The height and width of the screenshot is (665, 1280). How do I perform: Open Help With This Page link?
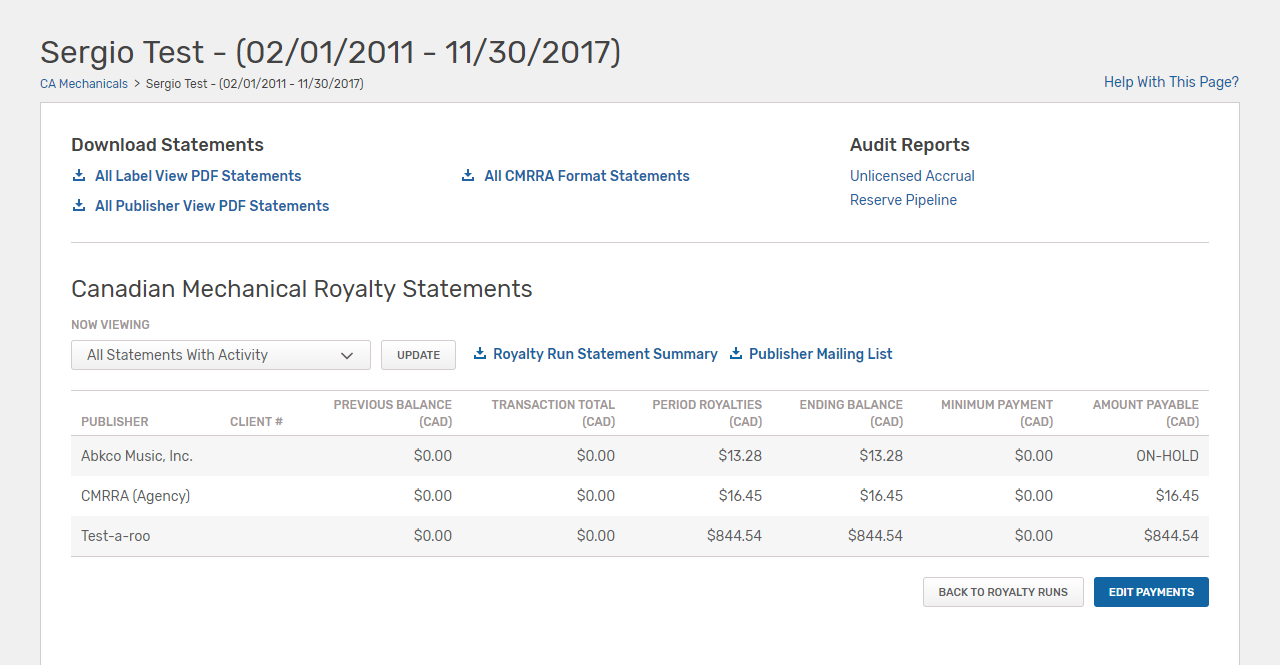click(1171, 82)
